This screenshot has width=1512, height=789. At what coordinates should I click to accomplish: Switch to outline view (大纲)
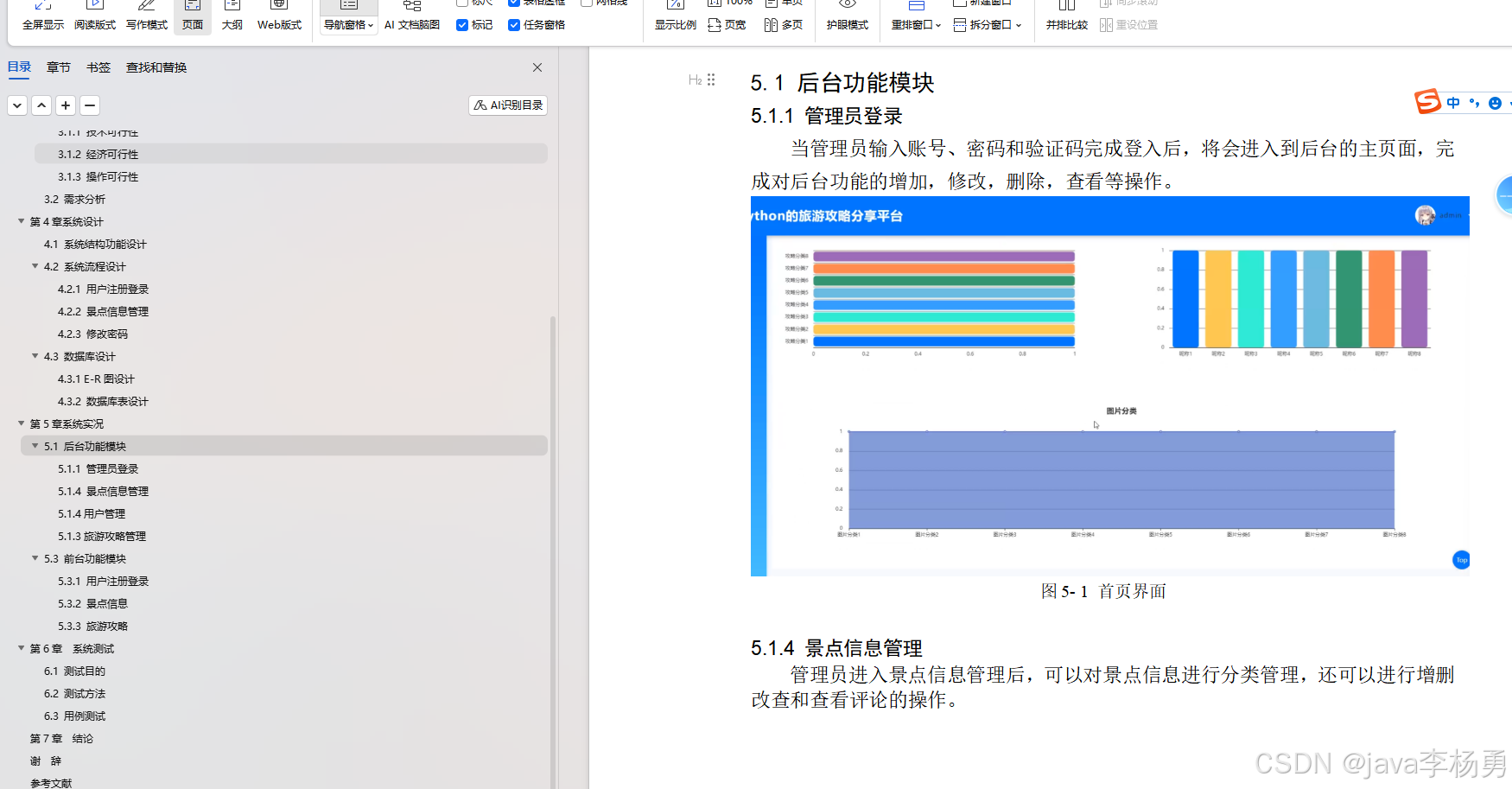(x=232, y=16)
